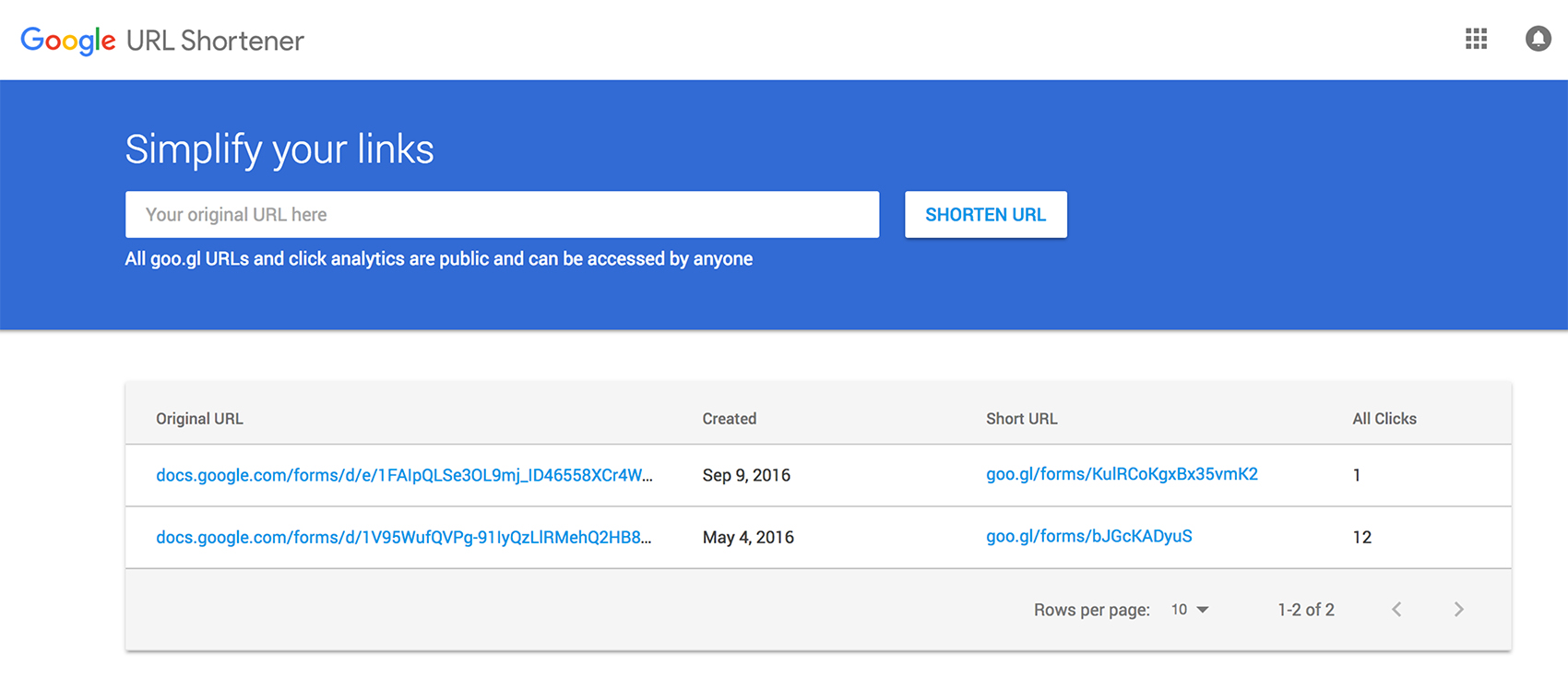Screen dimensions: 1568x678
Task: Go to the previous page arrow
Action: click(x=1396, y=610)
